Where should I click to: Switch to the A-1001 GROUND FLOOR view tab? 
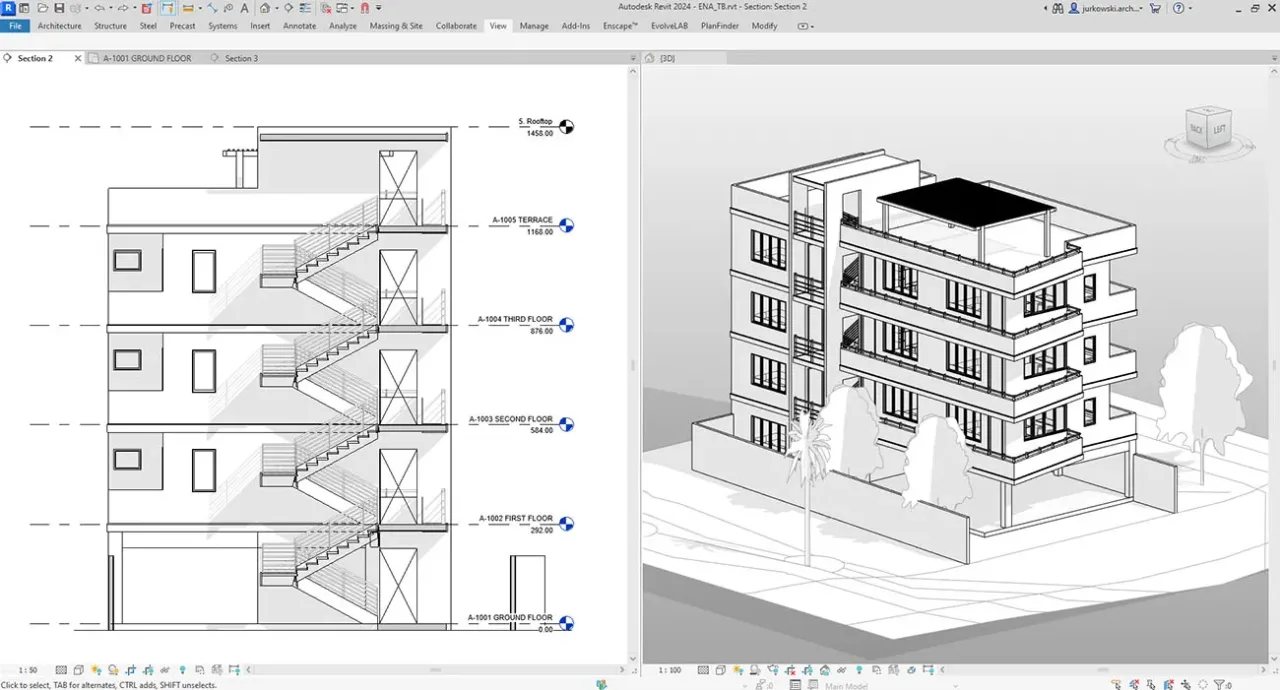pyautogui.click(x=147, y=59)
